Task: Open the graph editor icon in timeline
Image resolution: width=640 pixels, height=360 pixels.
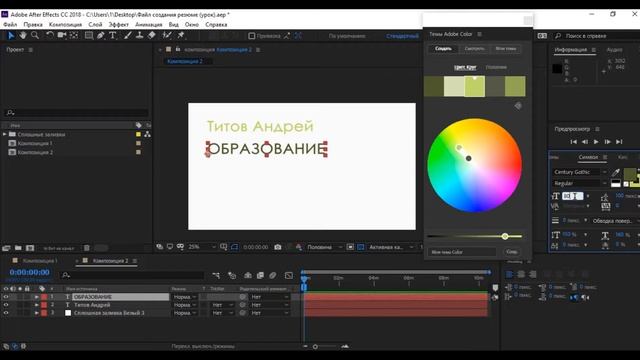Action: point(289,276)
